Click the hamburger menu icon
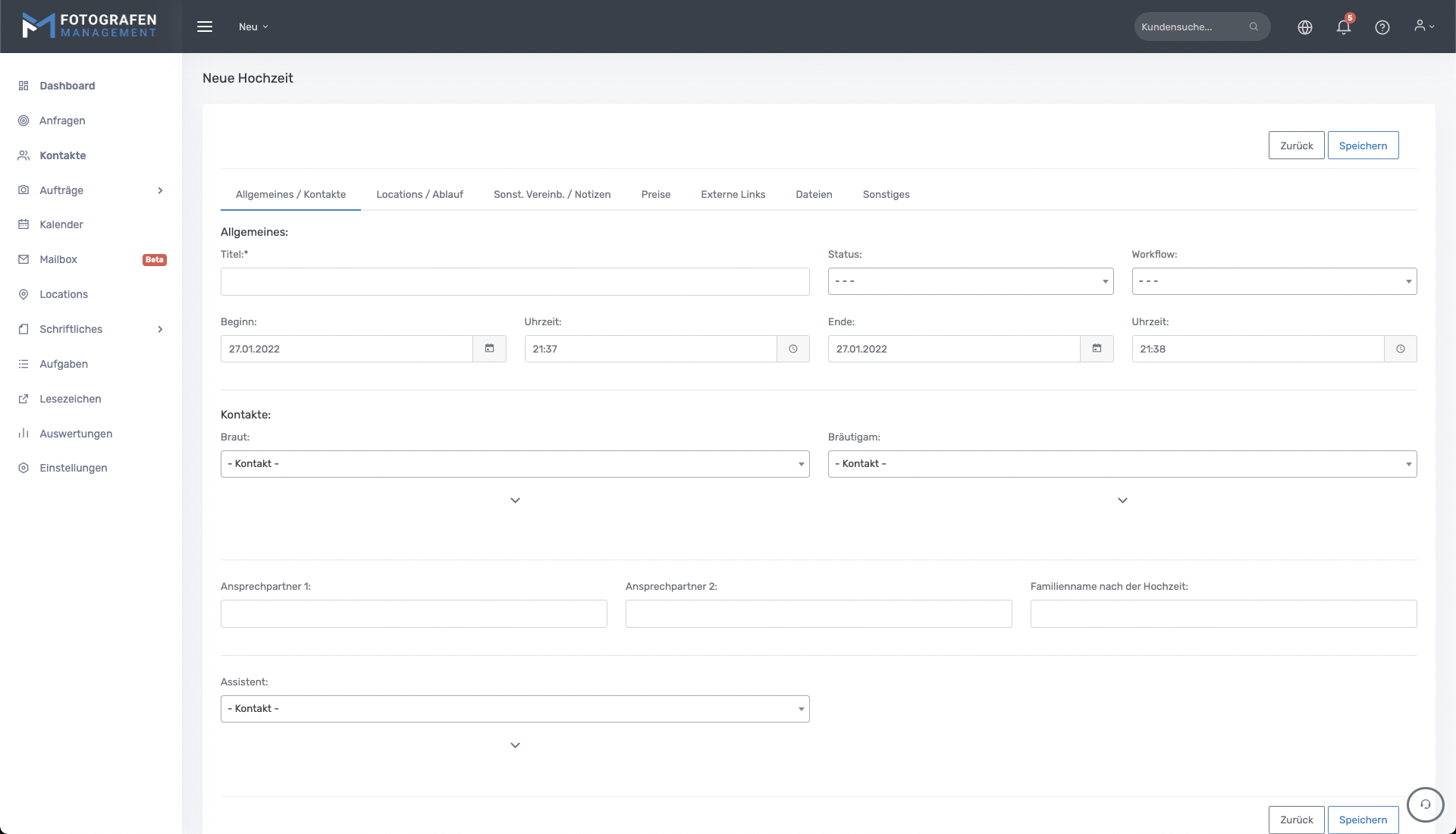1456x834 pixels. pyautogui.click(x=205, y=27)
